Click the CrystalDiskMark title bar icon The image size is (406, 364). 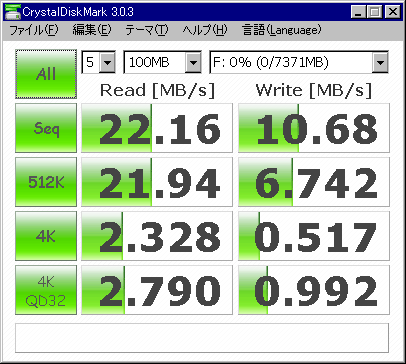coord(12,12)
